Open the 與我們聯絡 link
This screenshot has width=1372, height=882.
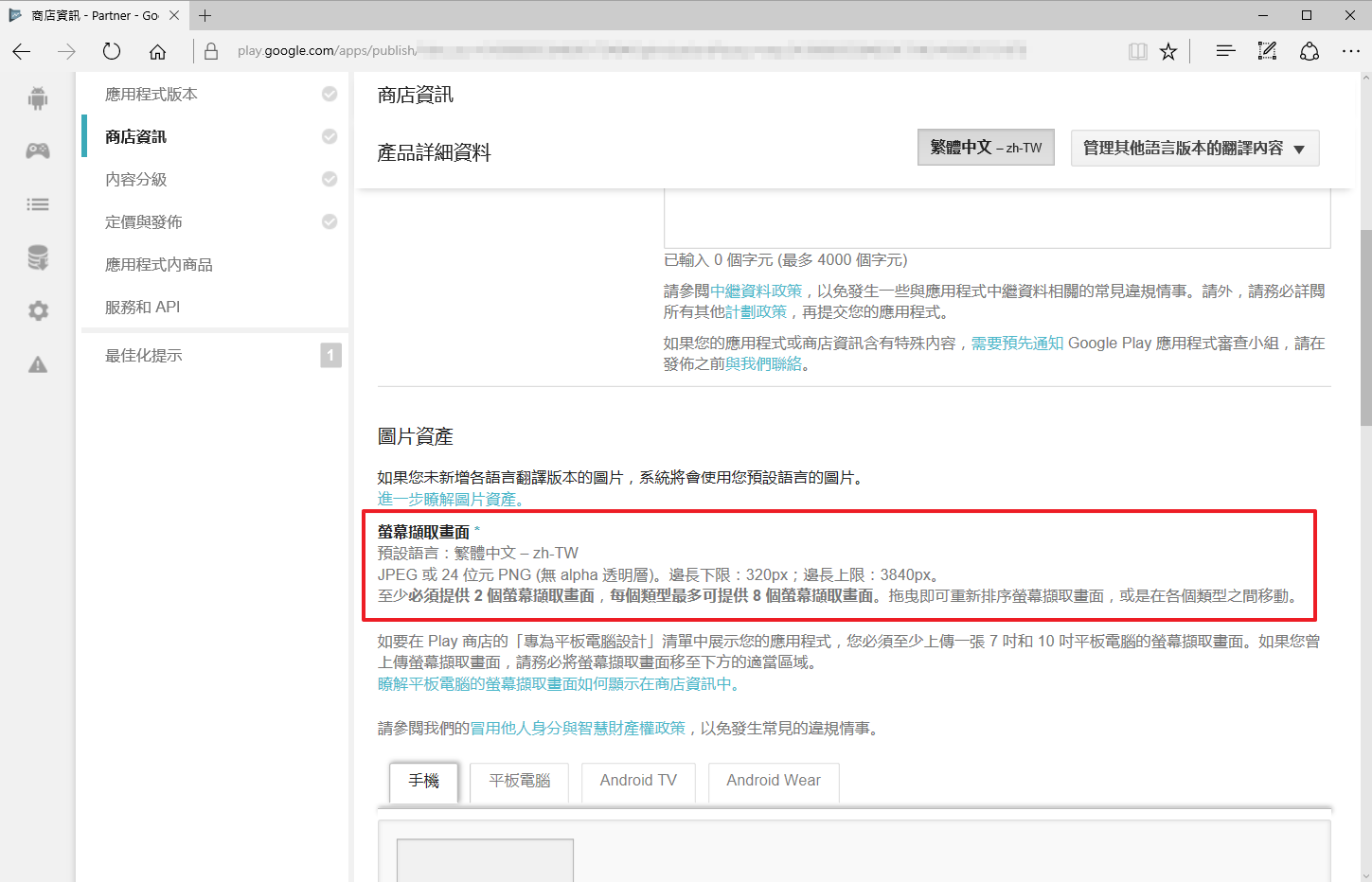tap(763, 363)
